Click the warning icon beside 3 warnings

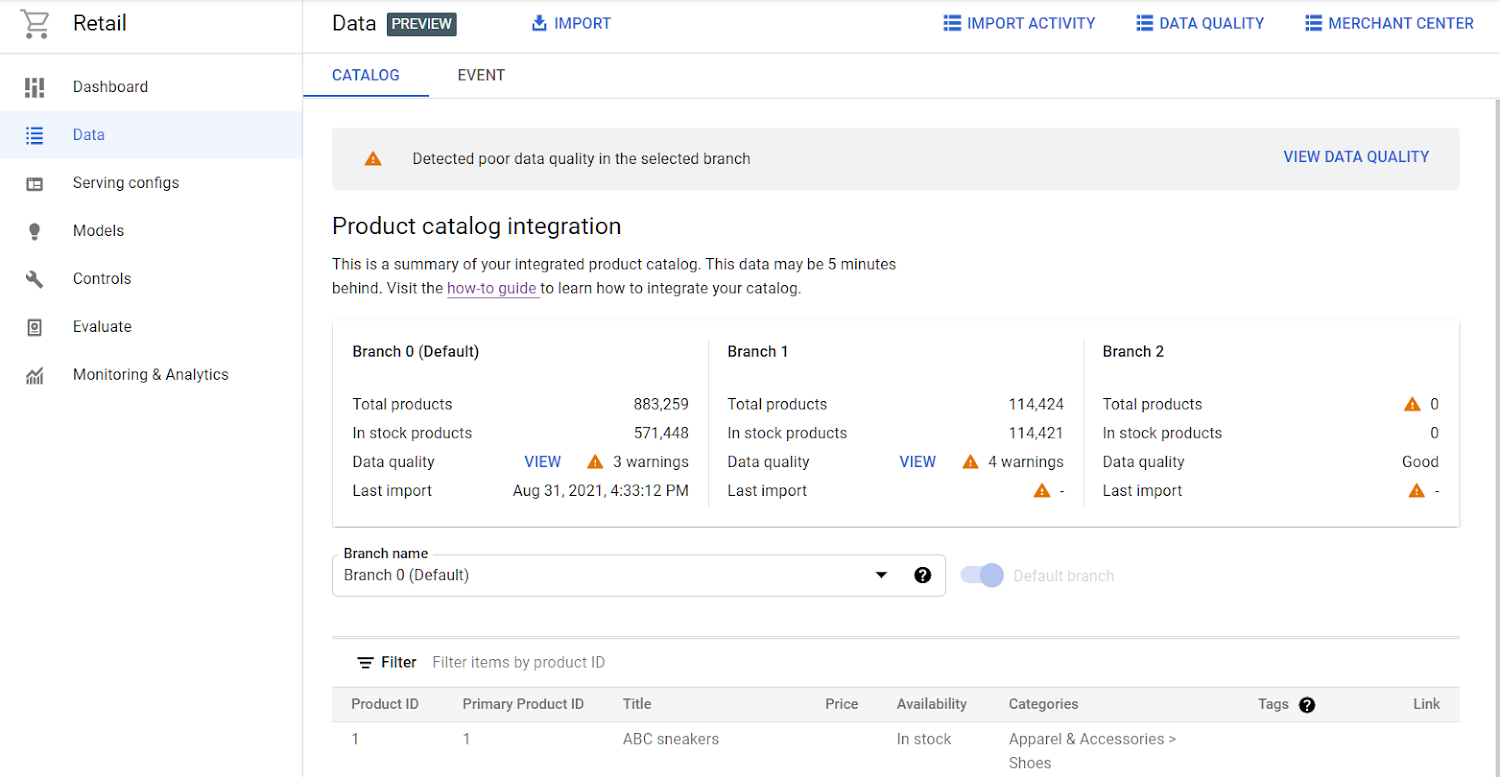tap(595, 462)
